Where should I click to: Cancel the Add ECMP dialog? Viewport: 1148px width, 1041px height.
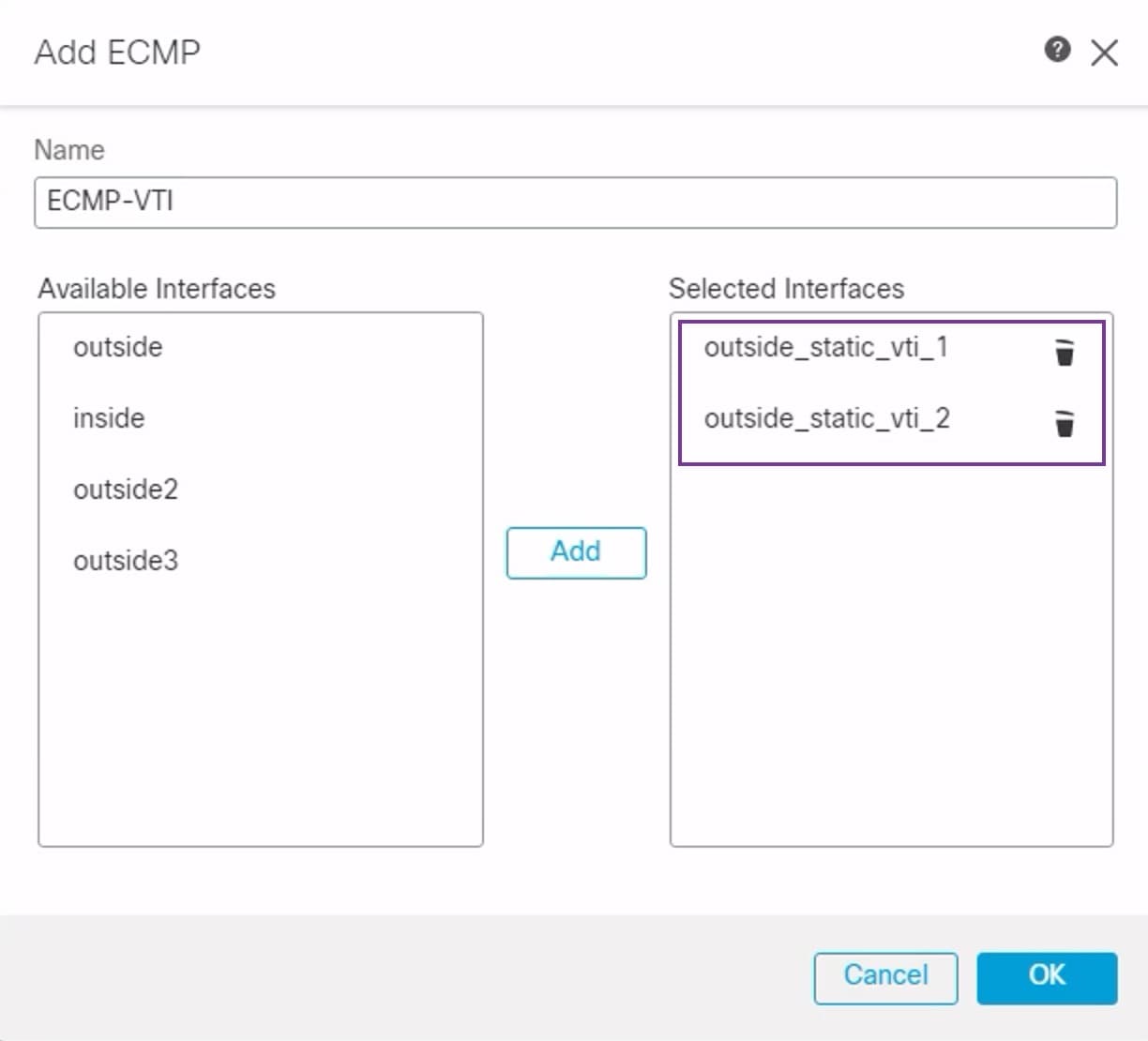(884, 976)
